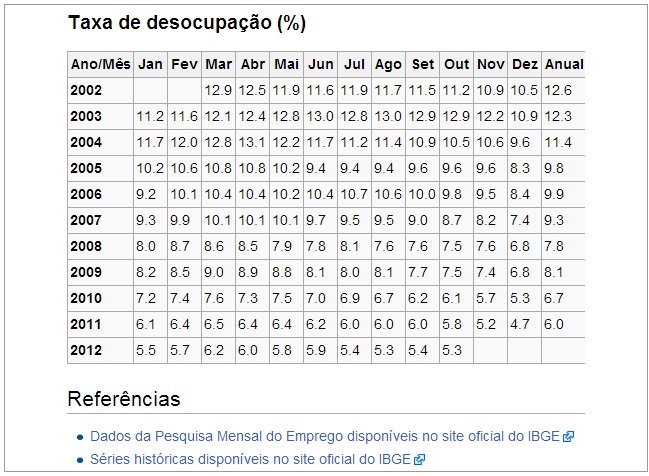The image size is (649, 476).
Task: Select the 2004 Abr value 13.1
Action: pos(252,142)
